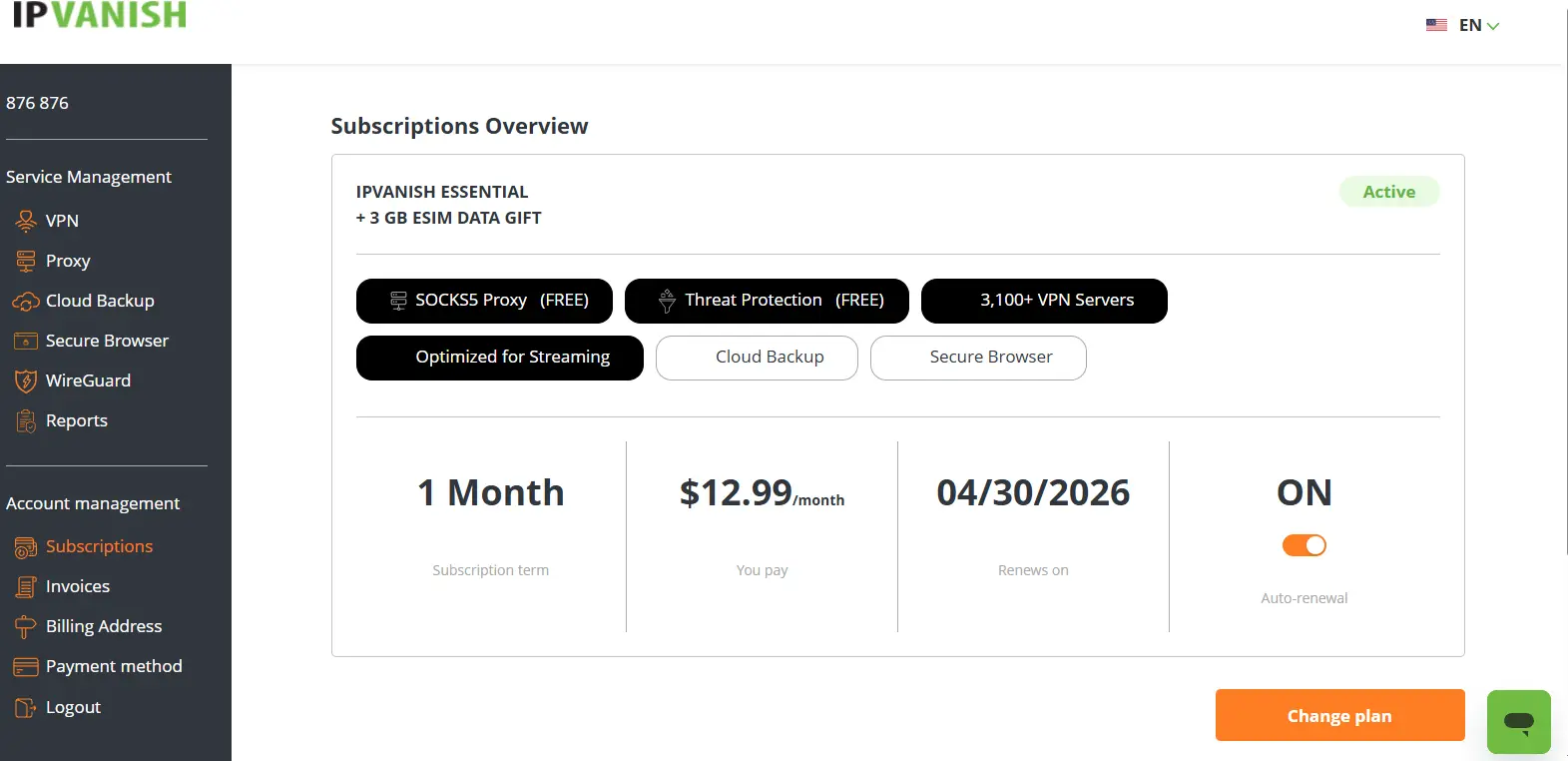The width and height of the screenshot is (1568, 761).
Task: Expand the EN language dropdown
Action: 1479,26
